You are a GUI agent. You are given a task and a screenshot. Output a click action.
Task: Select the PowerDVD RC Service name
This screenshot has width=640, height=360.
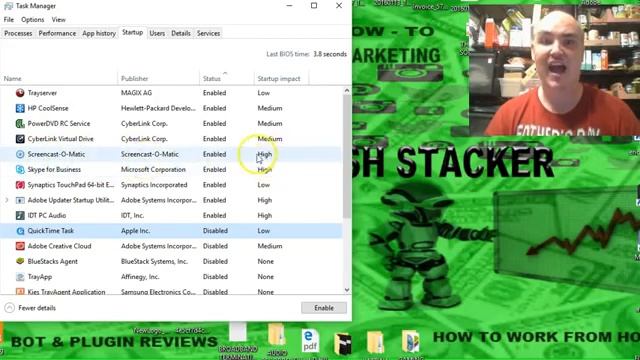(59, 124)
